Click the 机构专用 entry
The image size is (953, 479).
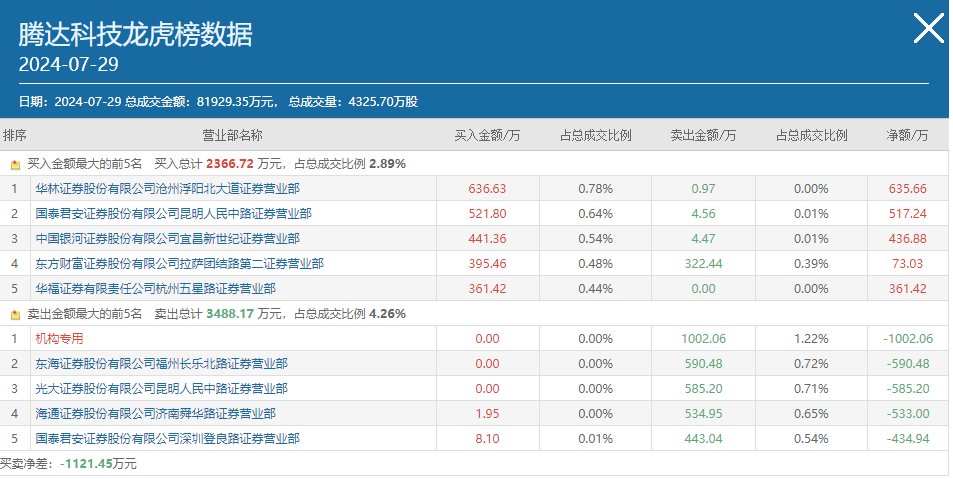[59, 339]
